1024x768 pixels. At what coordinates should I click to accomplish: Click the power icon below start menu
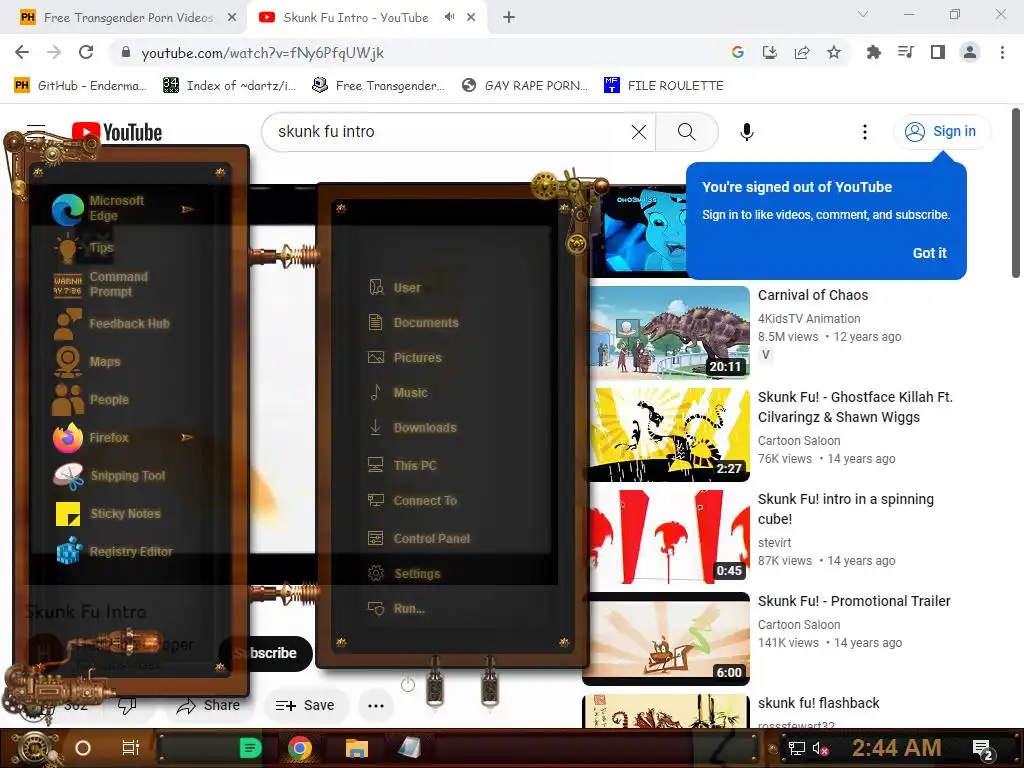click(x=408, y=684)
